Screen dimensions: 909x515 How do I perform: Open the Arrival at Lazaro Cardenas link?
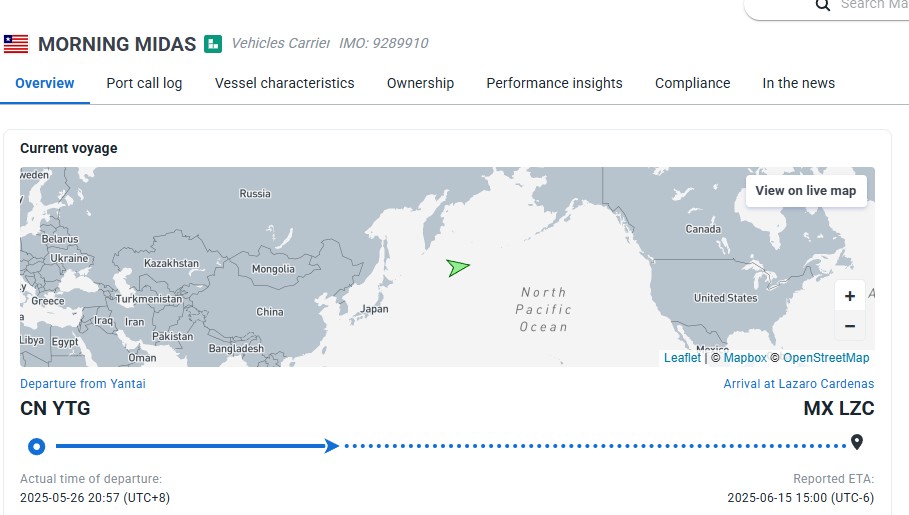(798, 384)
